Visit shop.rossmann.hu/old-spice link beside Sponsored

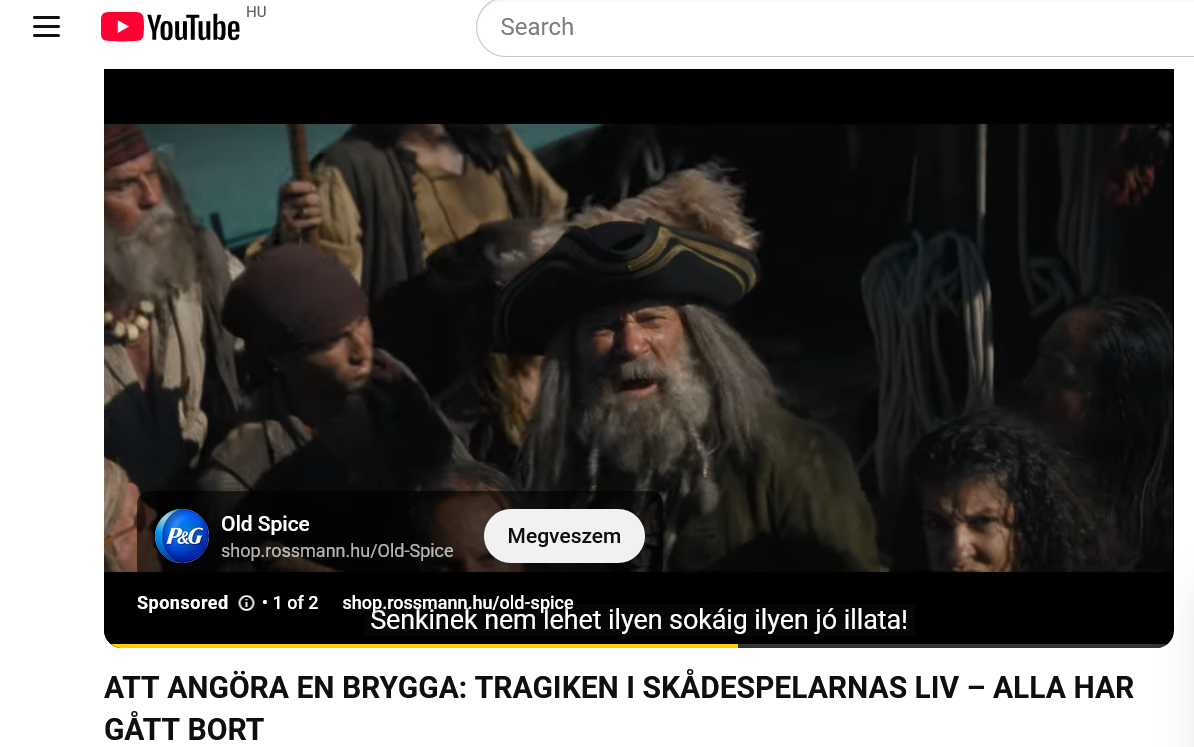coord(457,603)
